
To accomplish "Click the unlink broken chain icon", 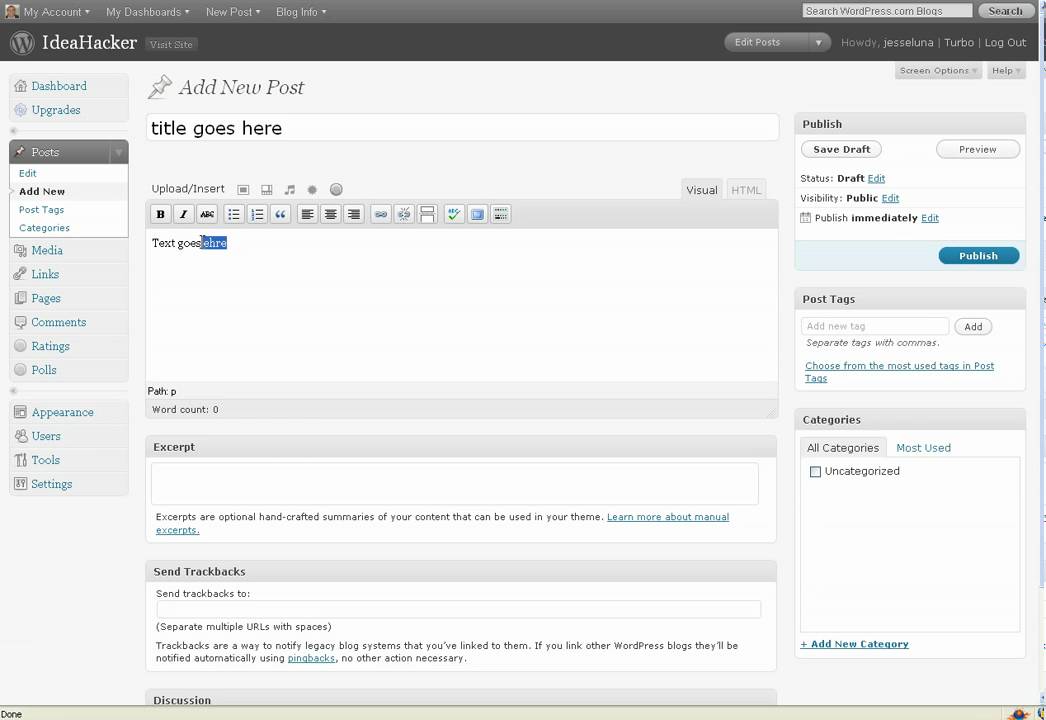I will (x=404, y=214).
